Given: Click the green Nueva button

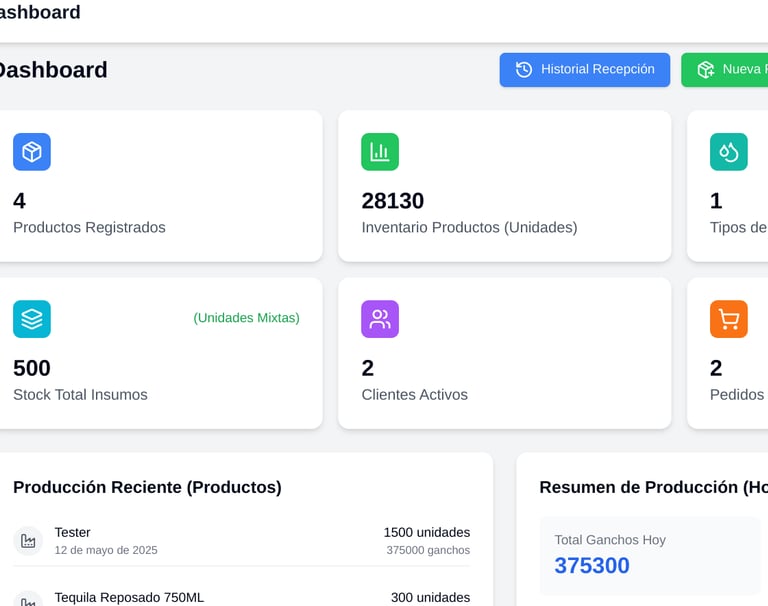Looking at the screenshot, I should tap(724, 70).
